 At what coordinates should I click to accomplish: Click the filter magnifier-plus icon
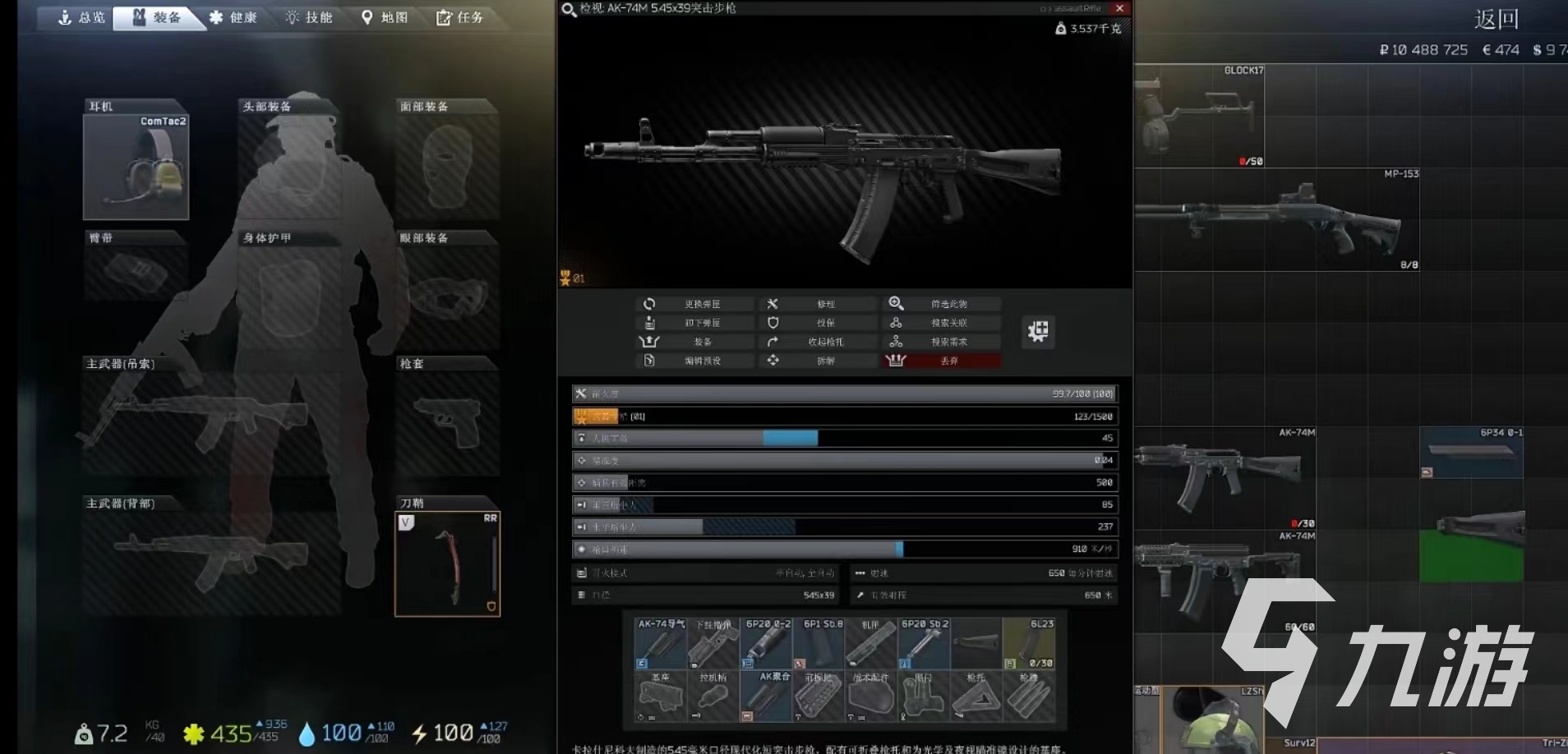[x=896, y=304]
